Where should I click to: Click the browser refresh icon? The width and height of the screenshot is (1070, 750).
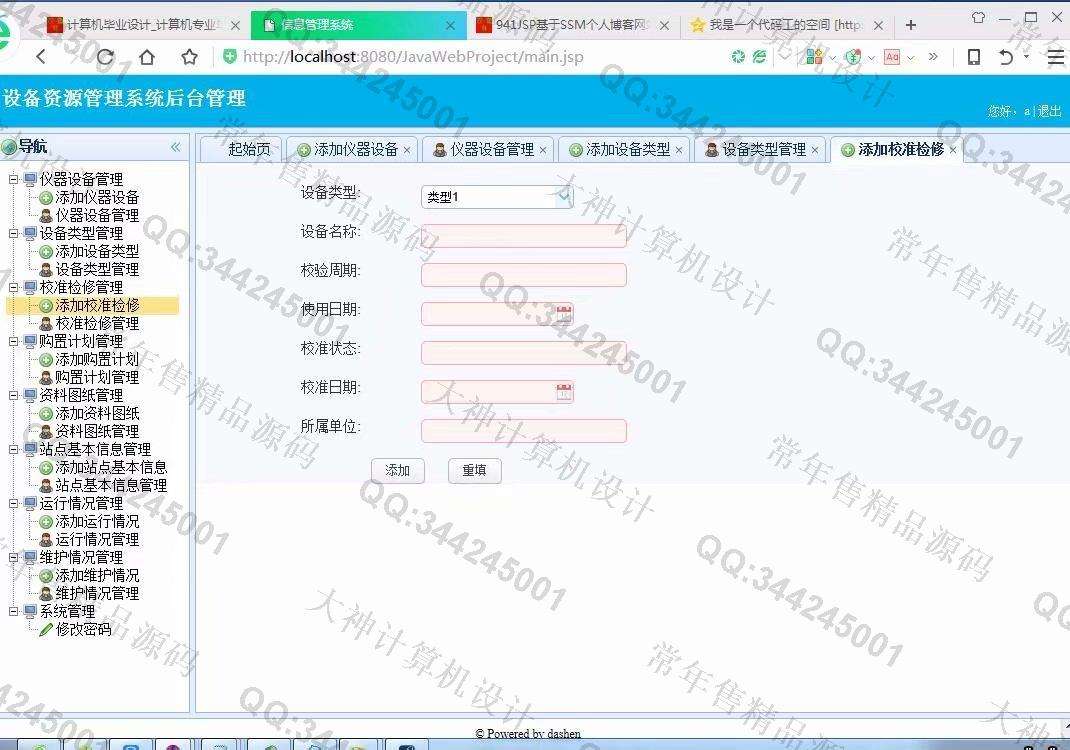(x=103, y=57)
